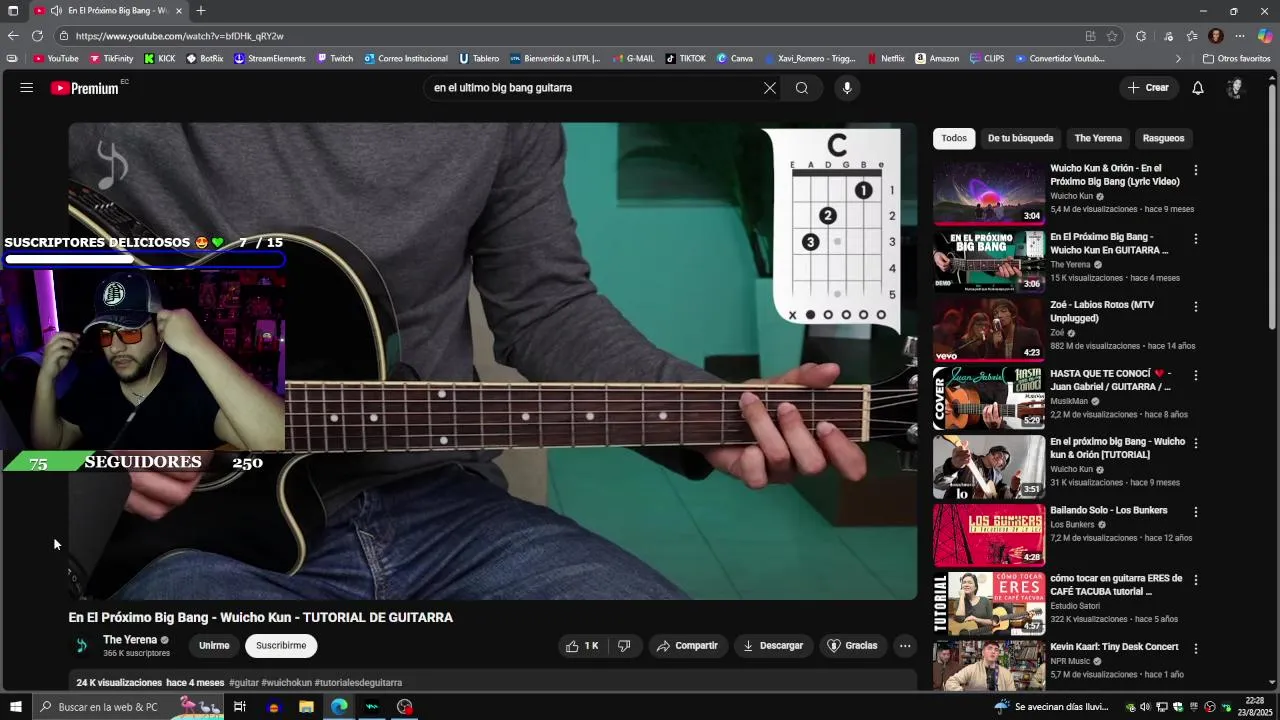The width and height of the screenshot is (1280, 720).
Task: Open YouTube notifications bell
Action: coord(1198,88)
